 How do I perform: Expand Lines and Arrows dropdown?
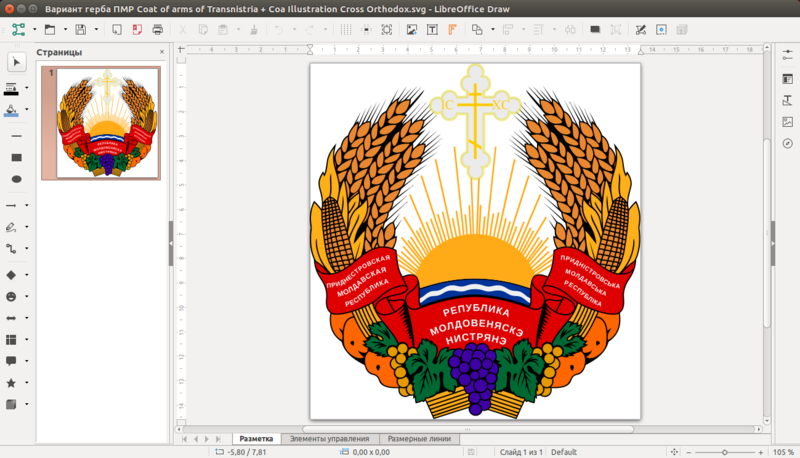tap(27, 206)
